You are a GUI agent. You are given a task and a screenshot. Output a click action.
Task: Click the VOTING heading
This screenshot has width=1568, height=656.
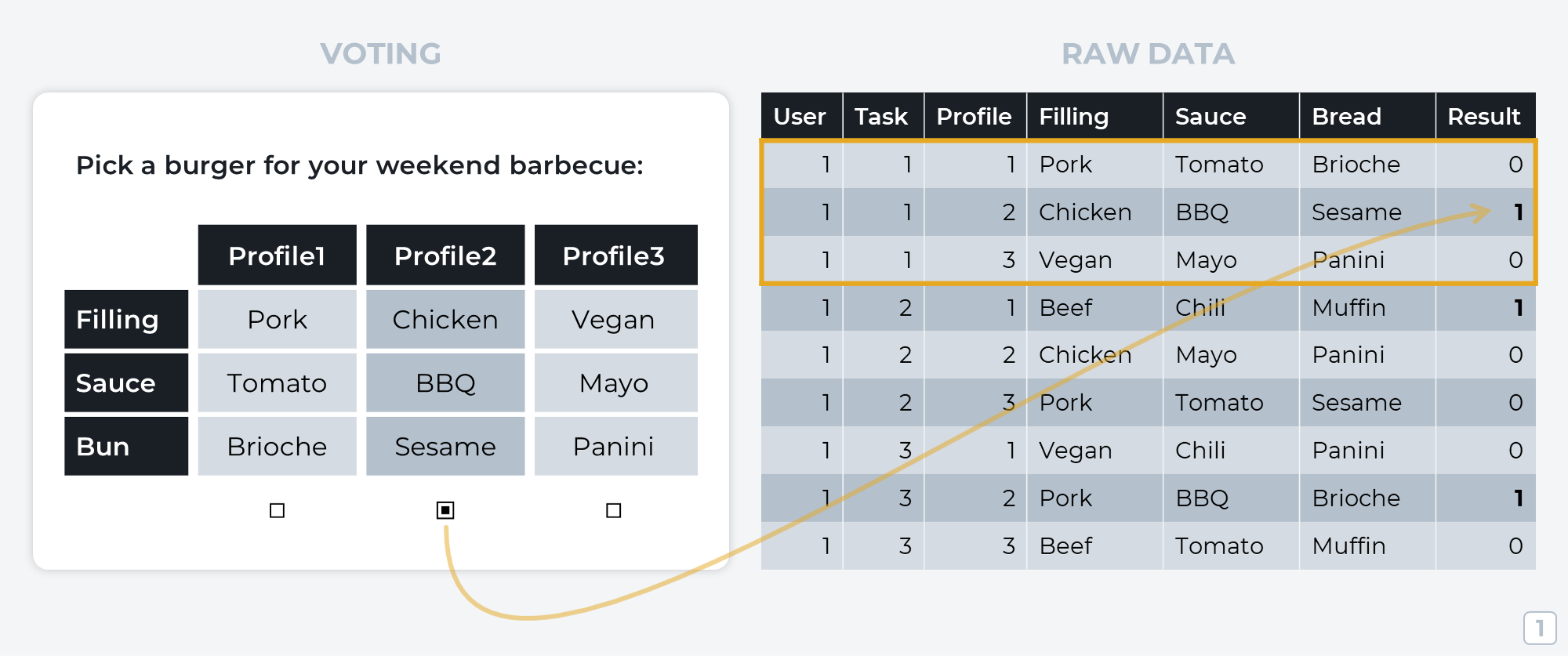coord(380,54)
